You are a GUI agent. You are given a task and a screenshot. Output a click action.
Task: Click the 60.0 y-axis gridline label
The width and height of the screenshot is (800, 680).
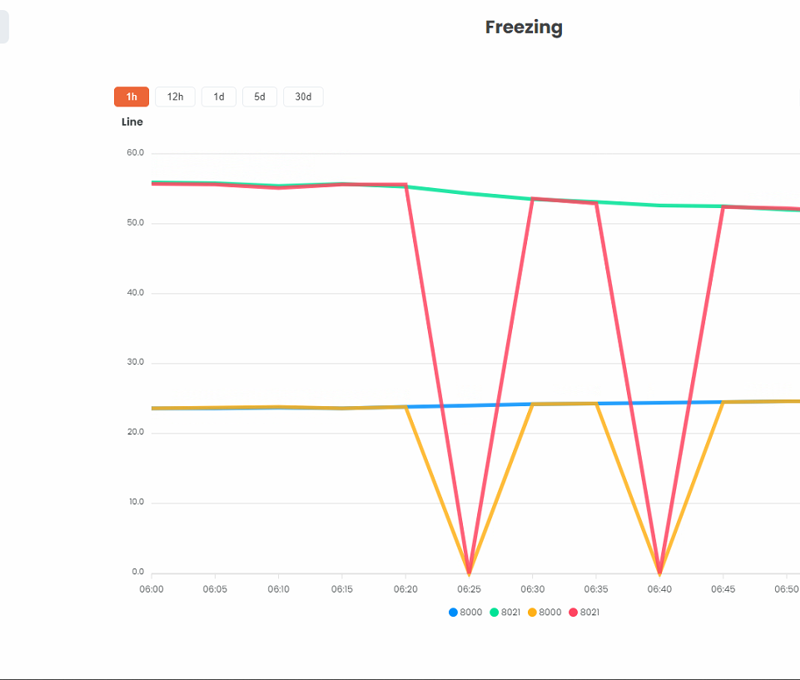133,152
